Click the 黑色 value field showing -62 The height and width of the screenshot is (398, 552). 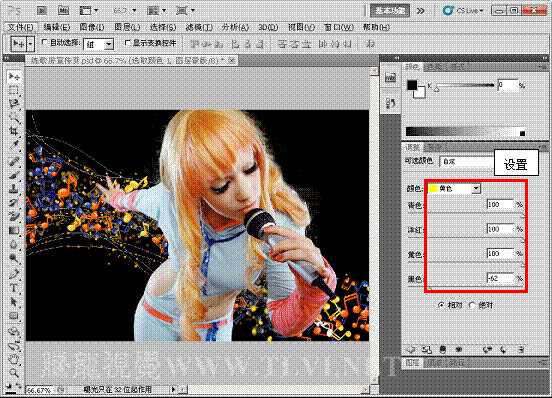[x=500, y=278]
